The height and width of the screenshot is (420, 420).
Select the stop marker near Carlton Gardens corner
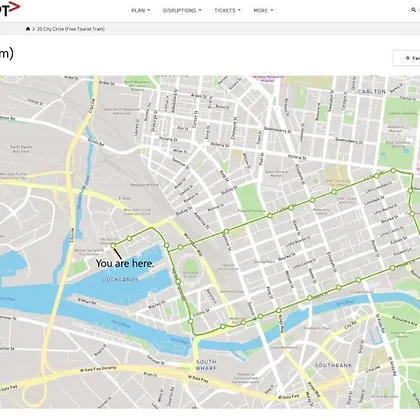tap(393, 170)
